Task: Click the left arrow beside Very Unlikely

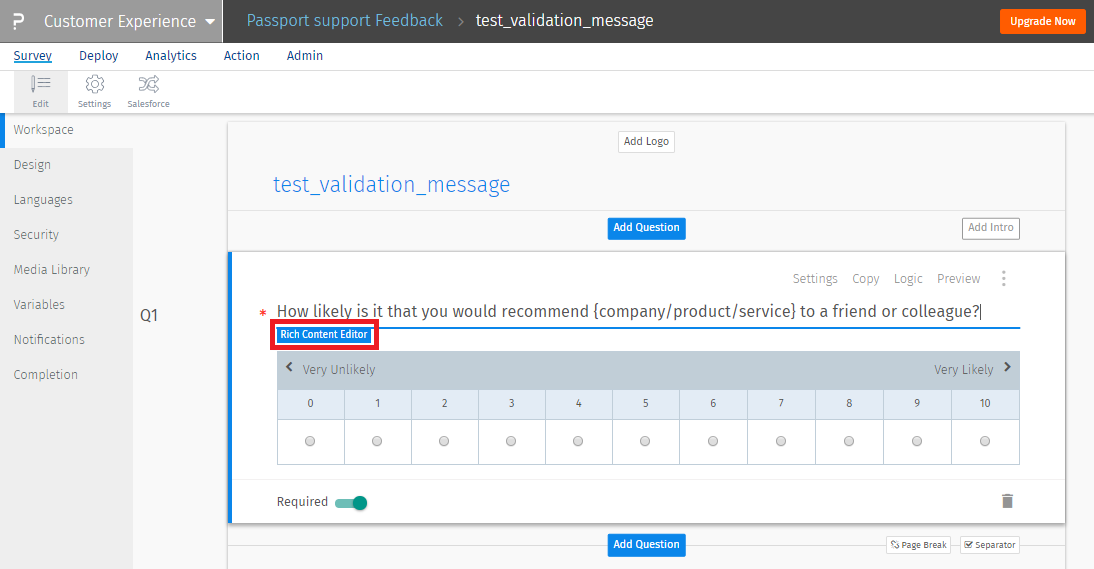Action: [x=289, y=367]
